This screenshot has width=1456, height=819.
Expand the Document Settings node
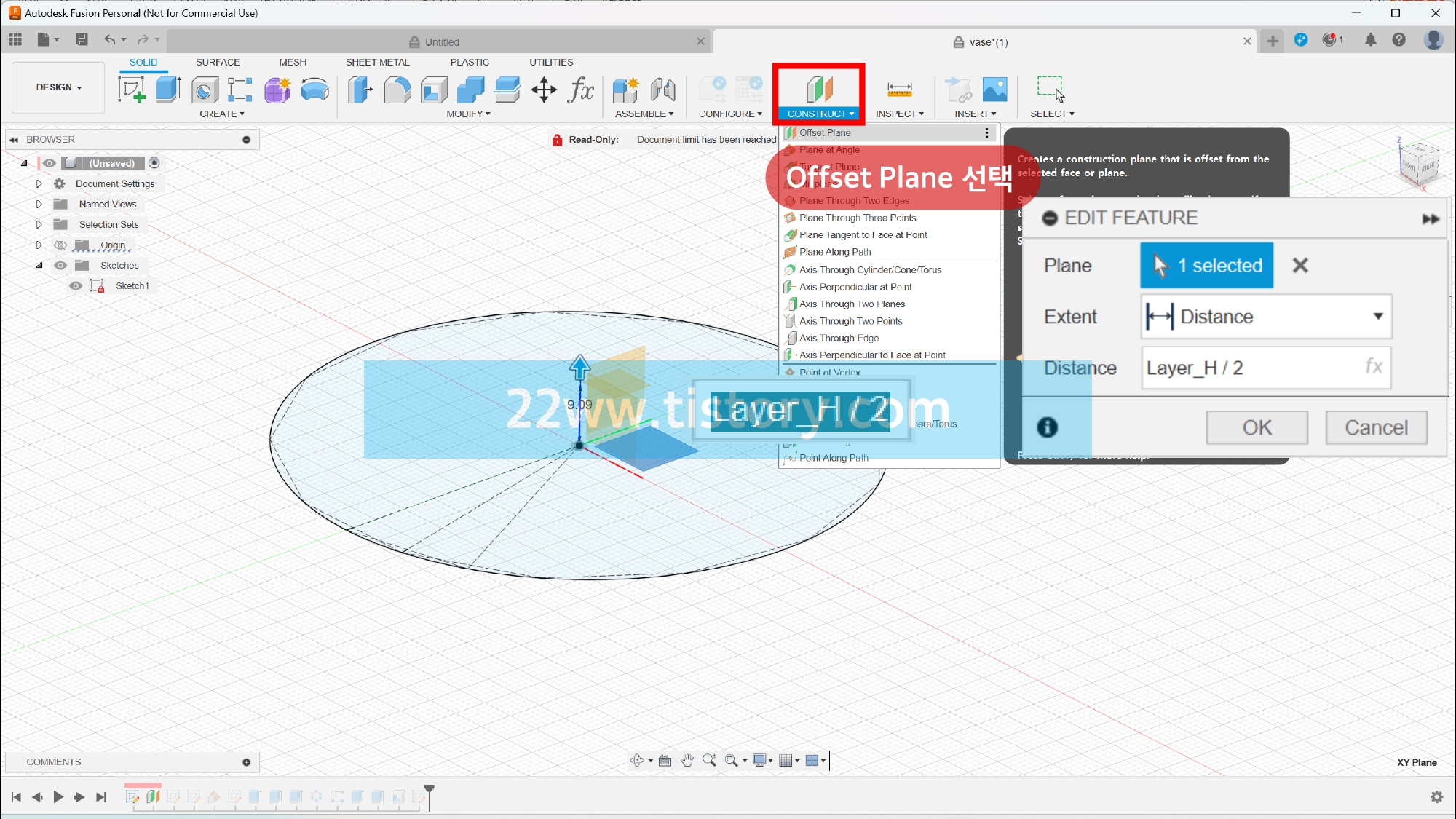click(39, 184)
